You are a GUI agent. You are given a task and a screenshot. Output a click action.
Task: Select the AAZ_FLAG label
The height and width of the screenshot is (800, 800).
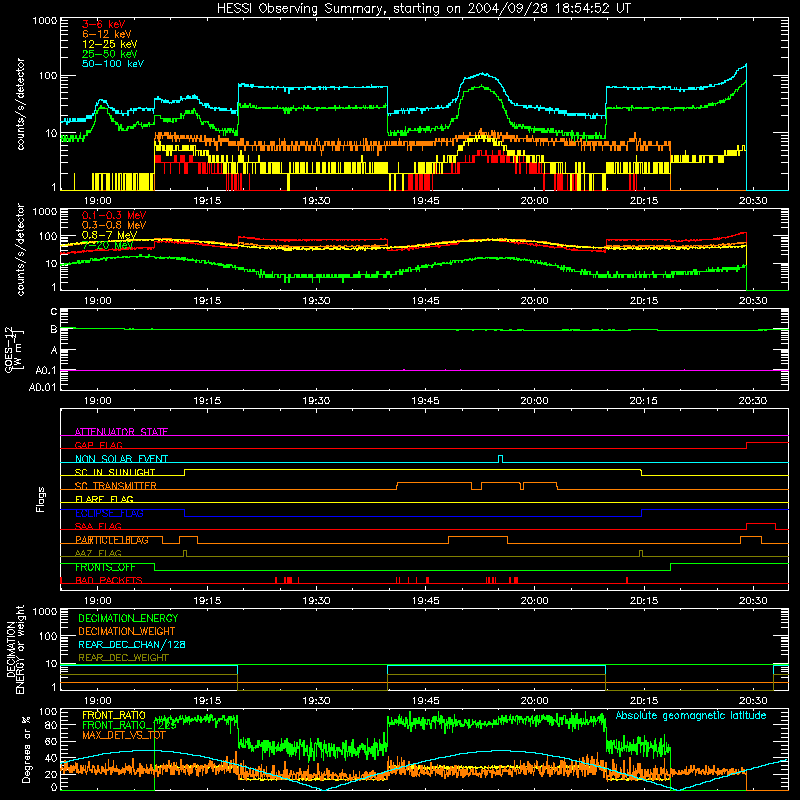(98, 553)
